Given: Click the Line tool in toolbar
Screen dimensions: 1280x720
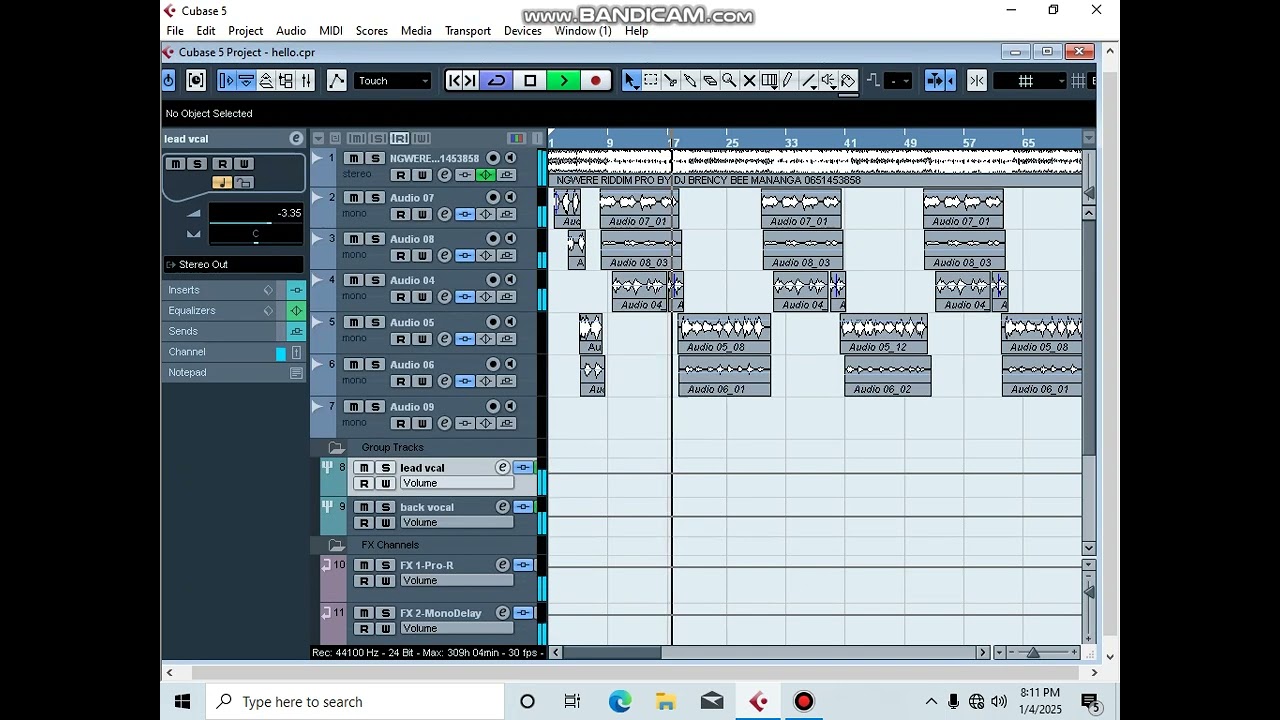Looking at the screenshot, I should click(808, 81).
